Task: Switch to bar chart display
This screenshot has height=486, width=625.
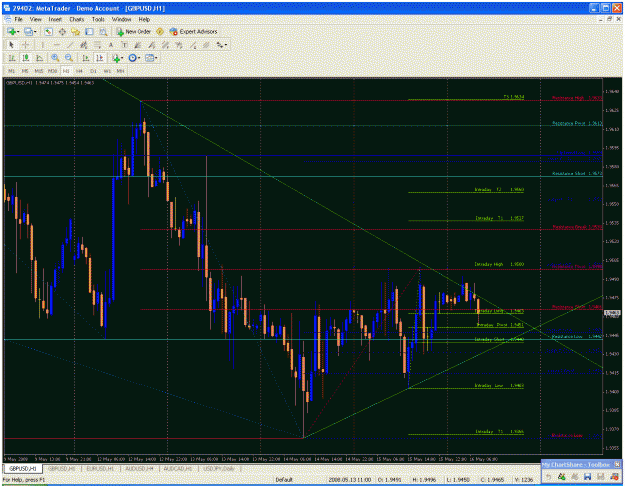Action: (12, 58)
